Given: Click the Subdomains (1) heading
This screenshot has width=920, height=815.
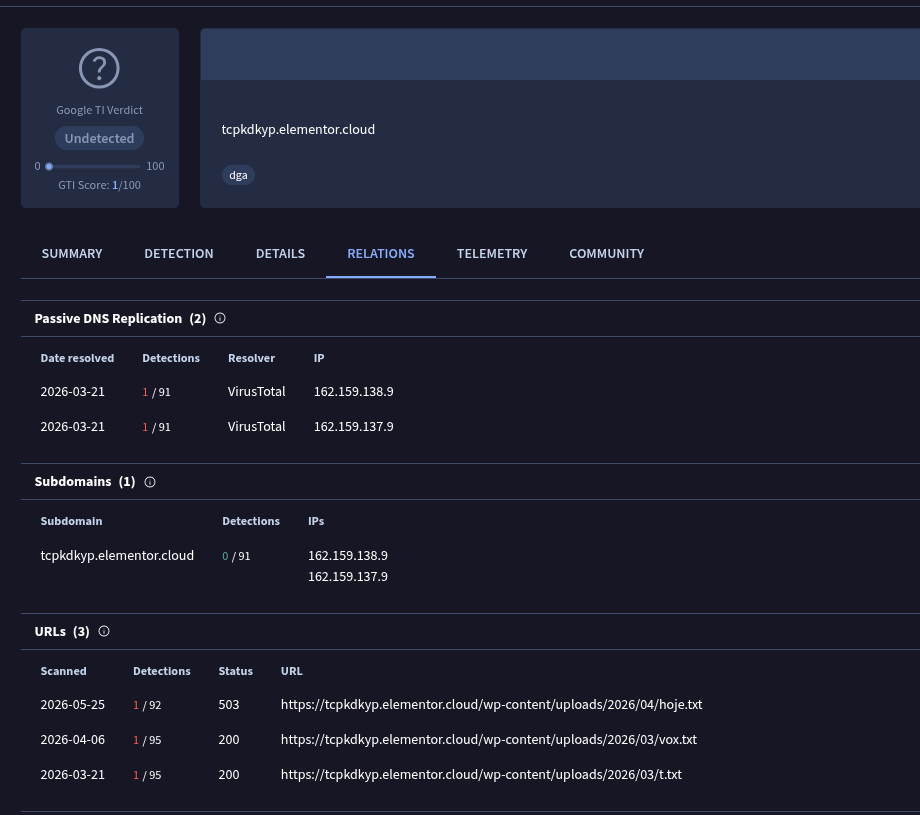Looking at the screenshot, I should point(85,482).
